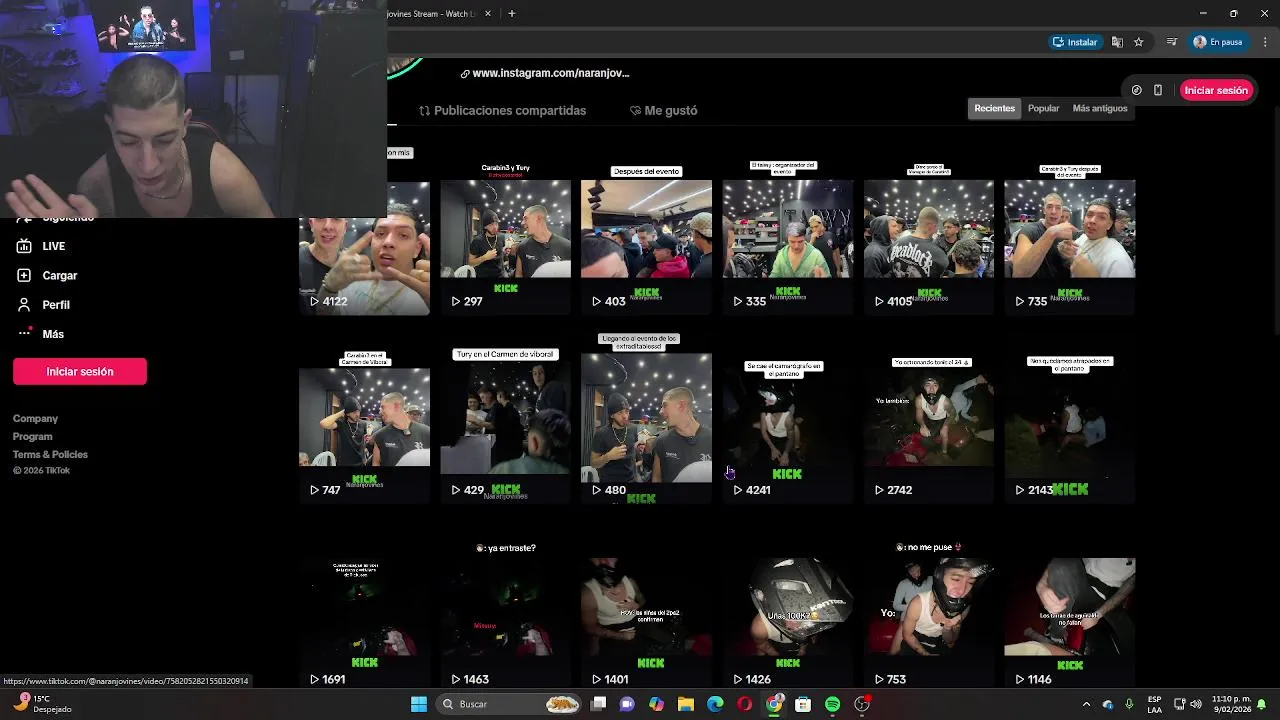Open video thumbnail with 480 views
The width and height of the screenshot is (1280, 720).
646,428
